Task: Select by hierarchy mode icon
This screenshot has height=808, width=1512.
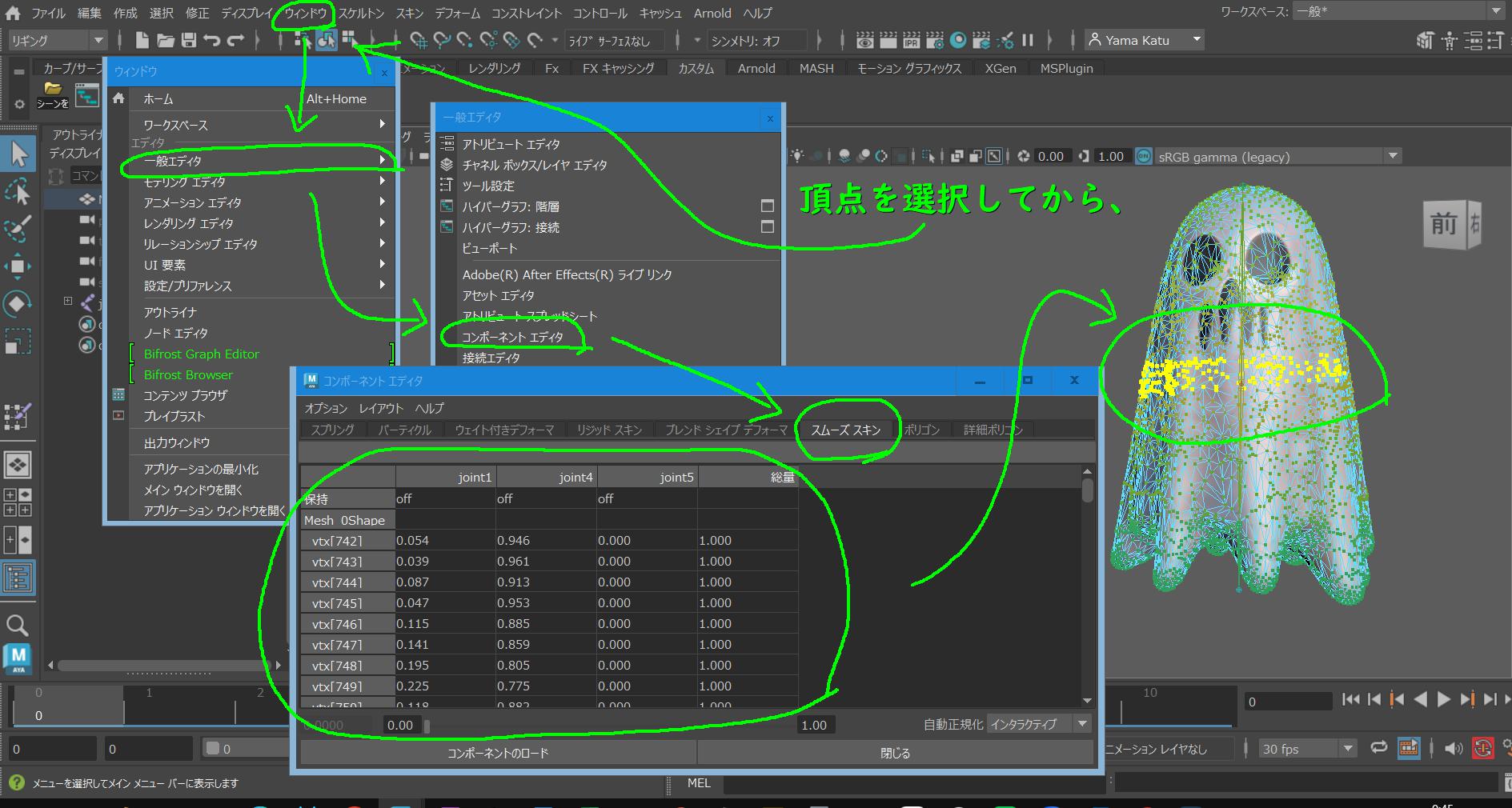Action: point(302,39)
